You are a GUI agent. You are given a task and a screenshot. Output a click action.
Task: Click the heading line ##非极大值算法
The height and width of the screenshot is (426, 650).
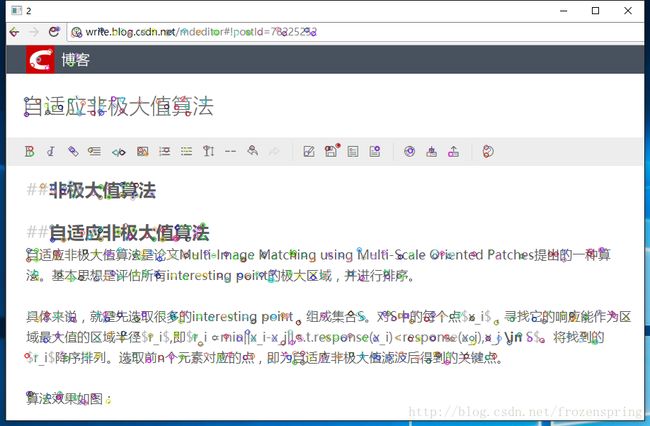point(91,191)
